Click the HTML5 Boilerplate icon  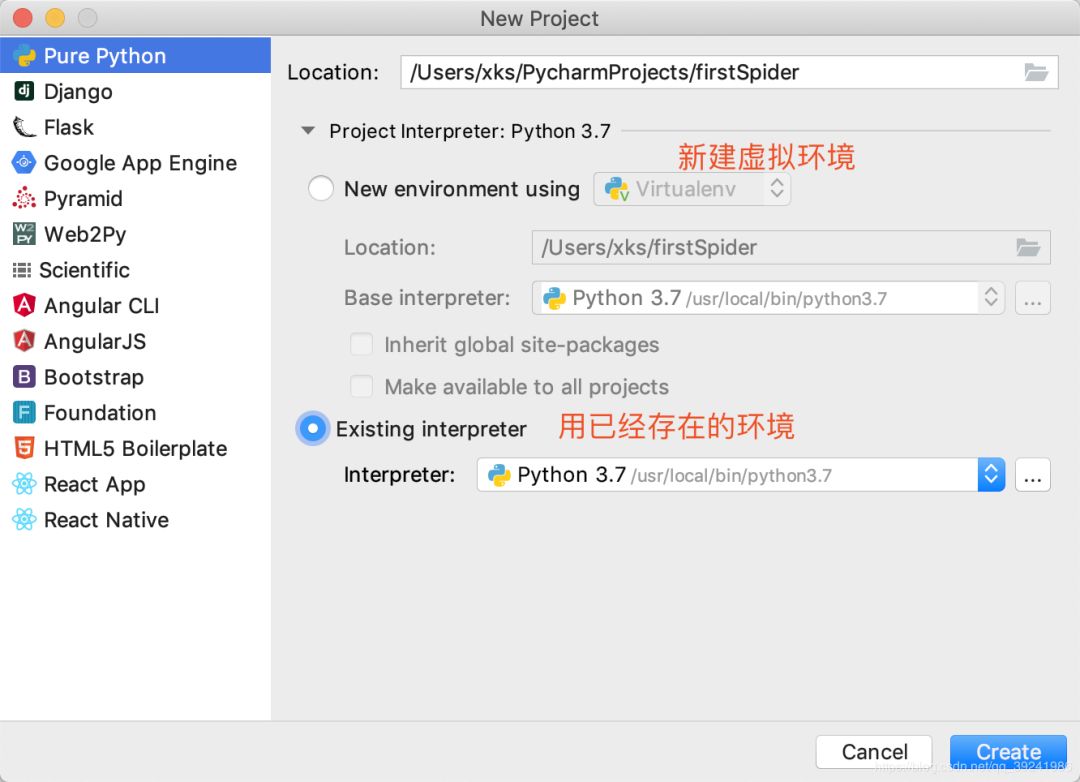24,449
